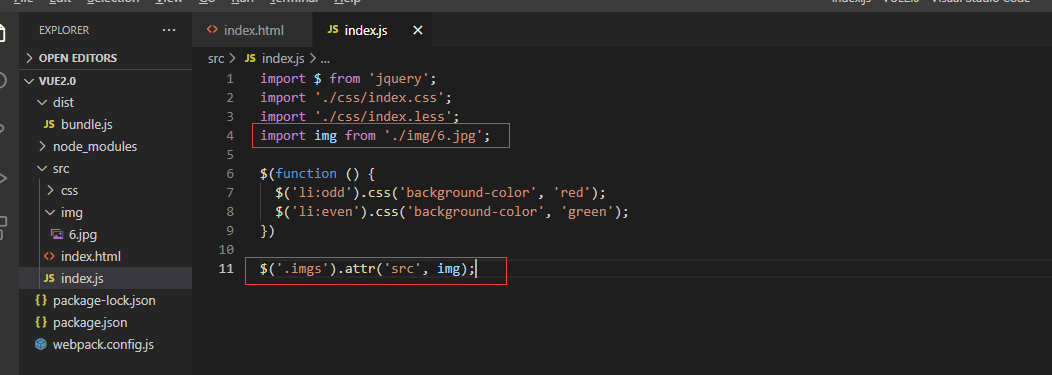The width and height of the screenshot is (1052, 375).
Task: Click the bundle.js JS file icon
Action: point(48,125)
